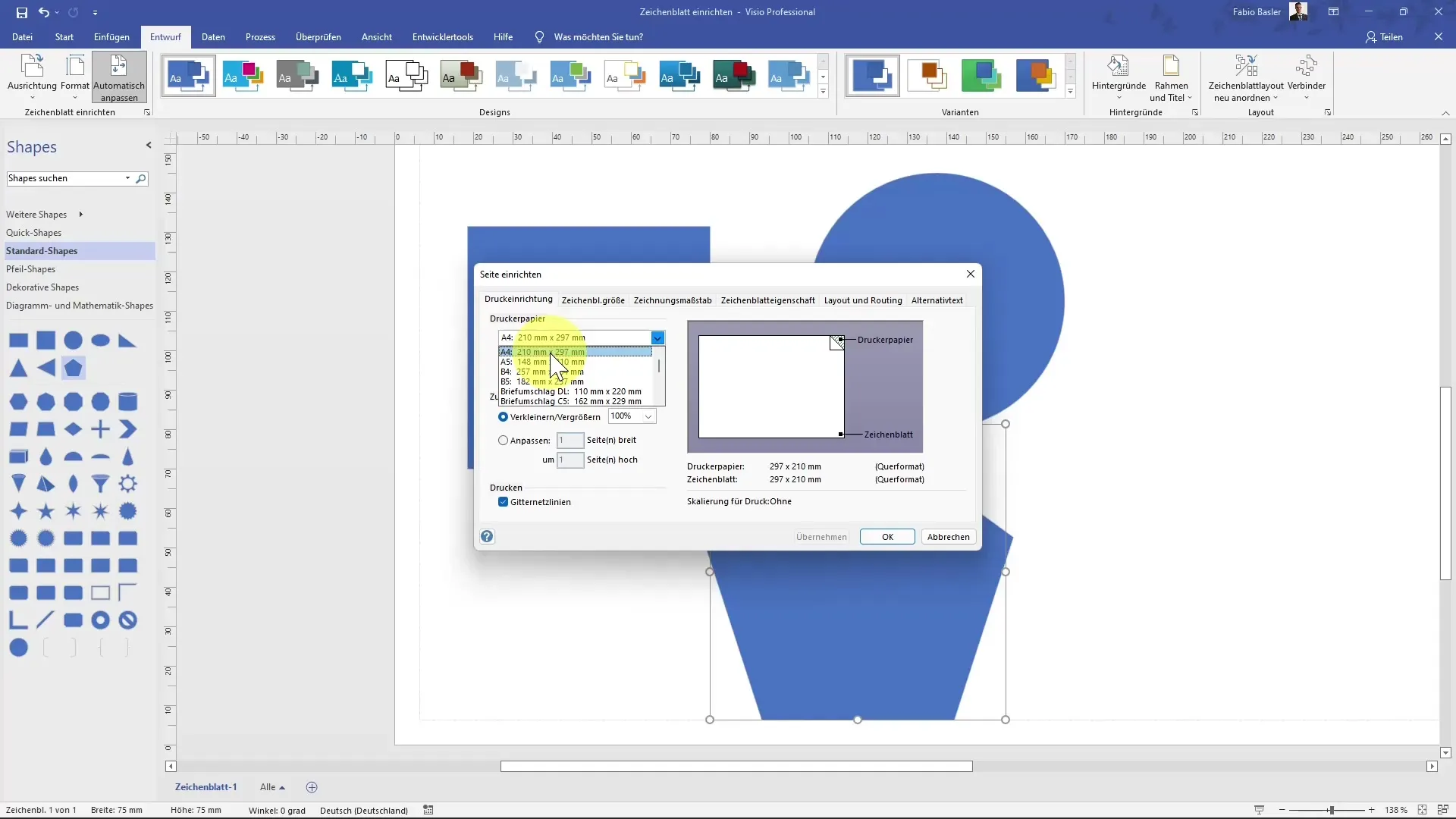The image size is (1456, 819).
Task: Toggle Automatisch anpassen
Action: coord(119,77)
